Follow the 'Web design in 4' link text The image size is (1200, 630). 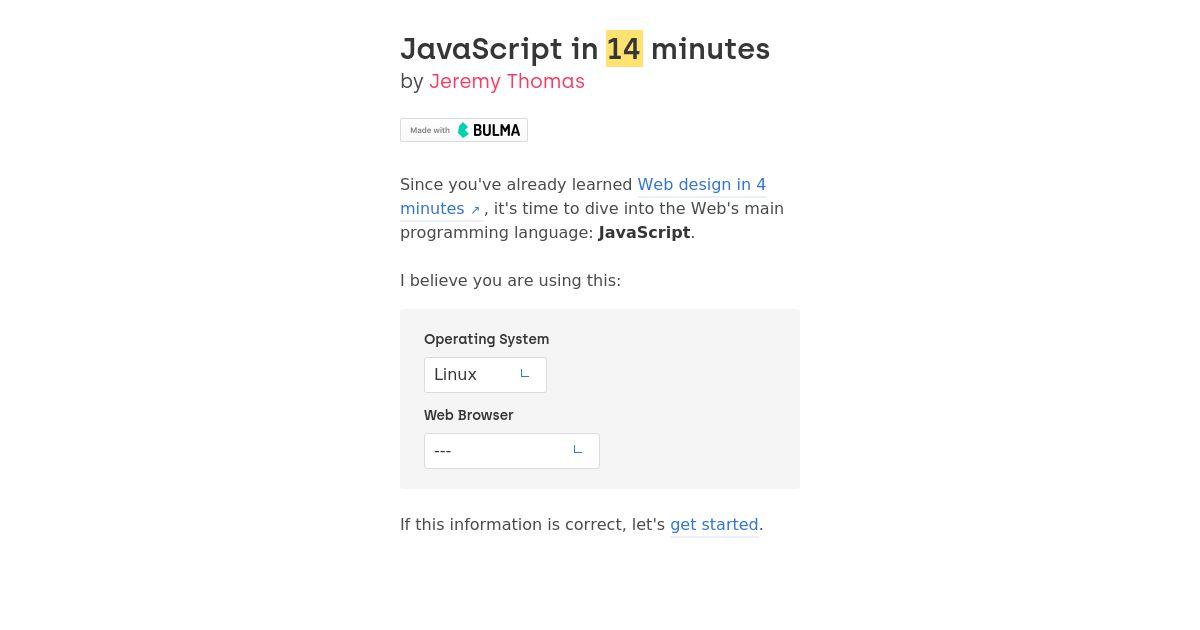(702, 184)
